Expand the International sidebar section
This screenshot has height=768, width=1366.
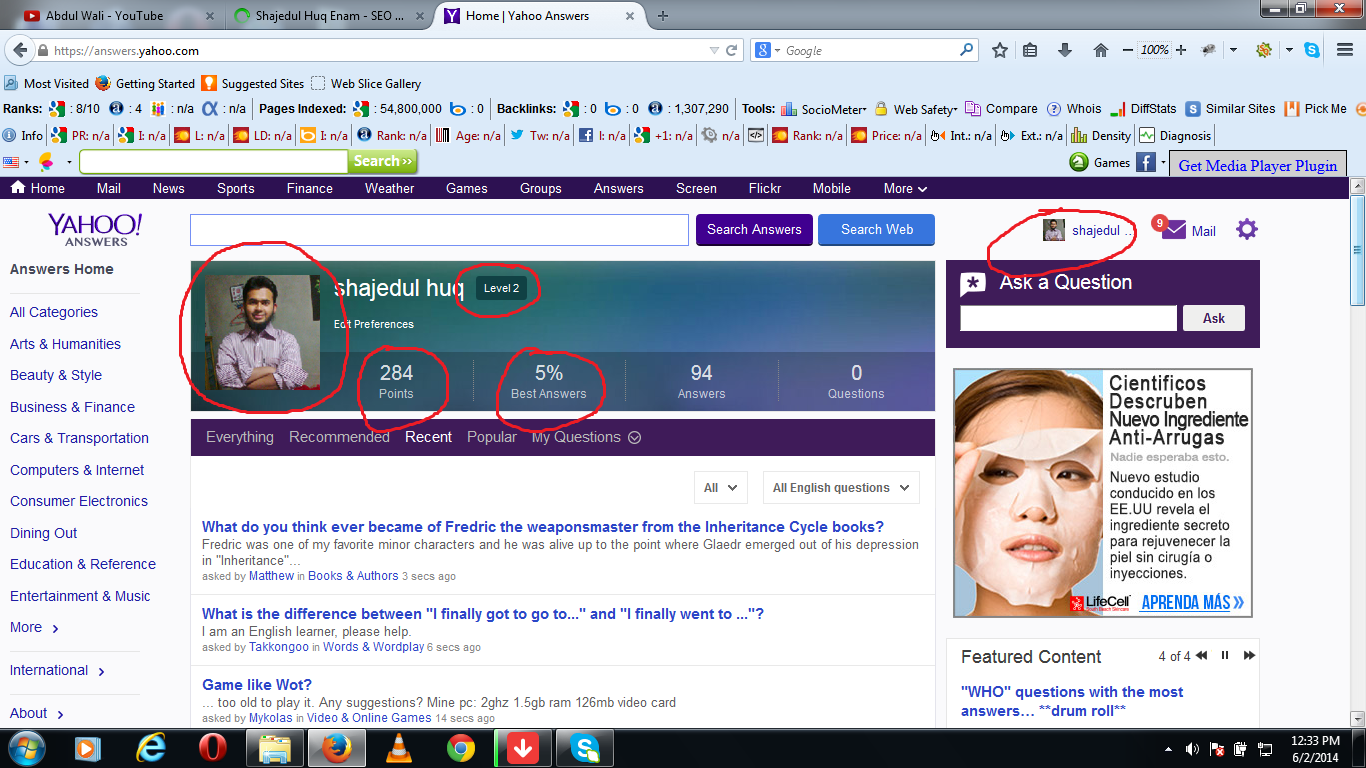point(58,670)
